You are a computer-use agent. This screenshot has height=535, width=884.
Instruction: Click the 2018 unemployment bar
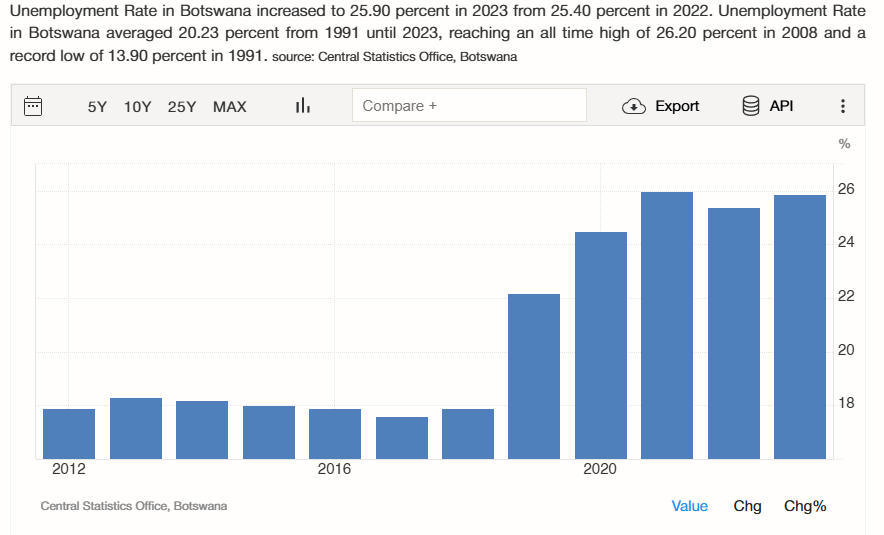468,434
